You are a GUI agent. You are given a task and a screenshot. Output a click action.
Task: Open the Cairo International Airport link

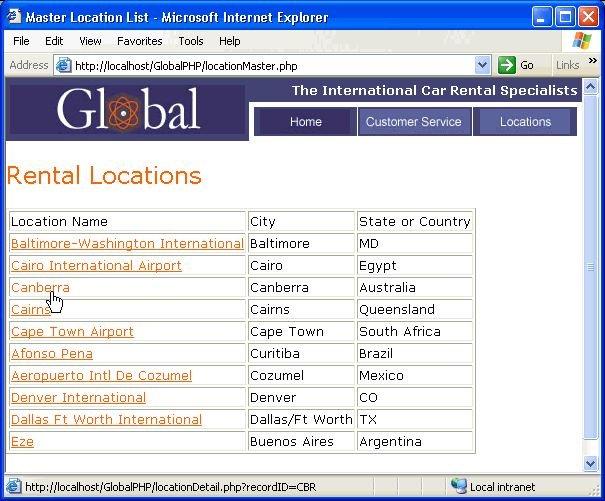[96, 266]
